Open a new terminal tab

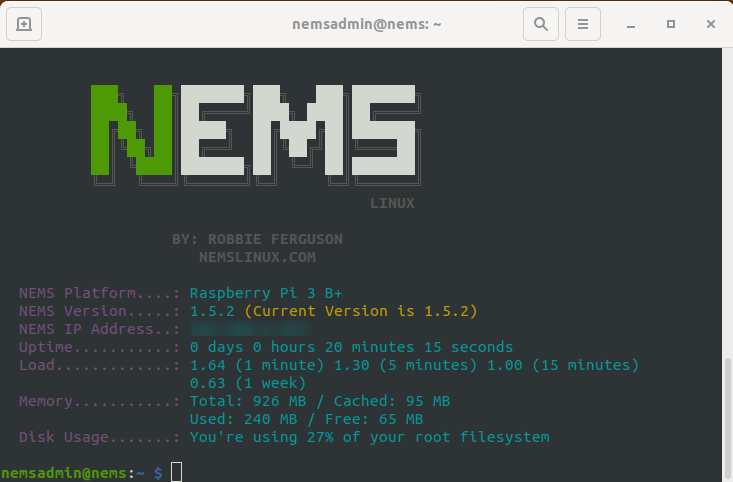click(x=24, y=24)
